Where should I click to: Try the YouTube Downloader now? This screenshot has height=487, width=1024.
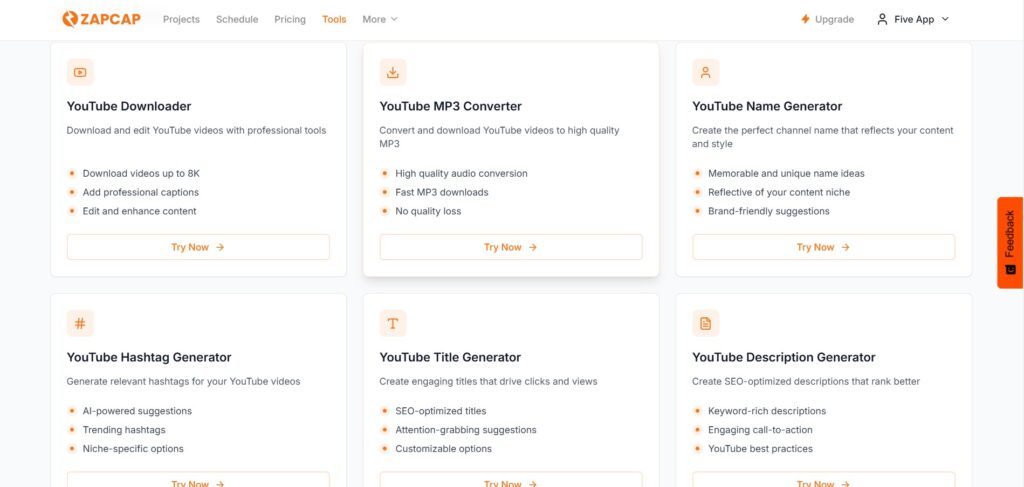click(198, 247)
